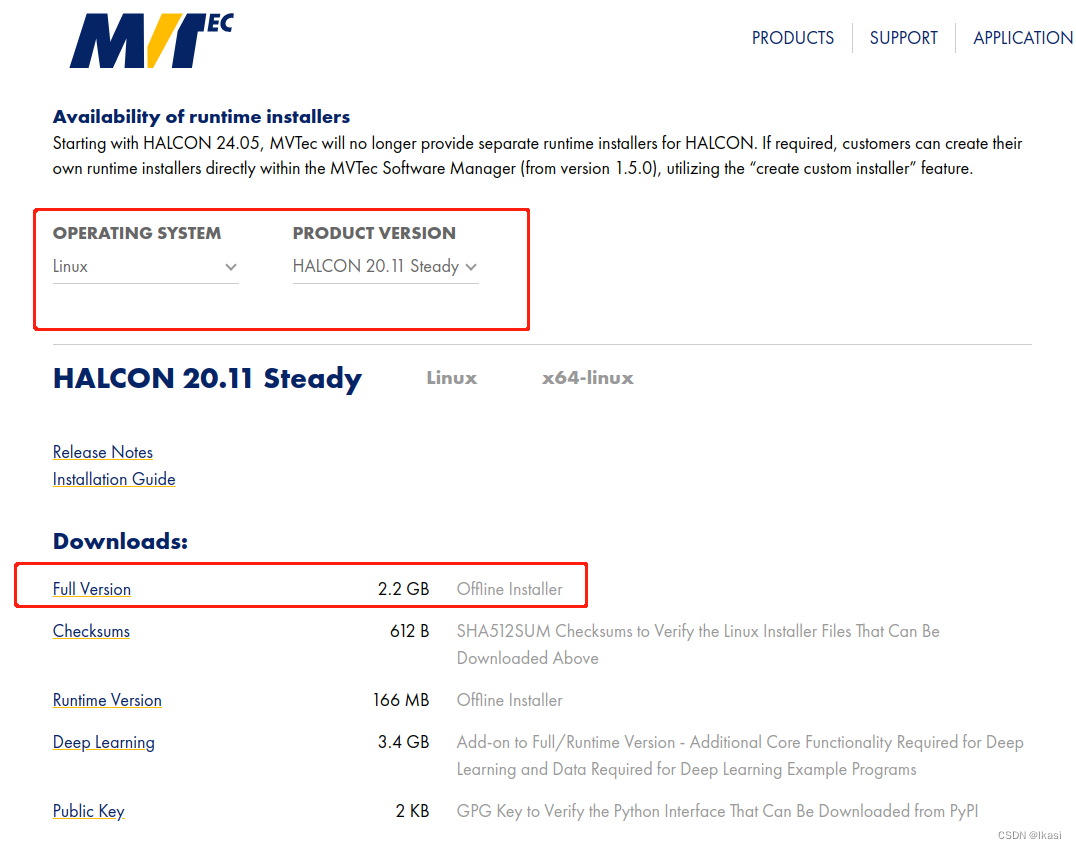
Task: Click the 'Downloads:' heading
Action: pos(120,542)
